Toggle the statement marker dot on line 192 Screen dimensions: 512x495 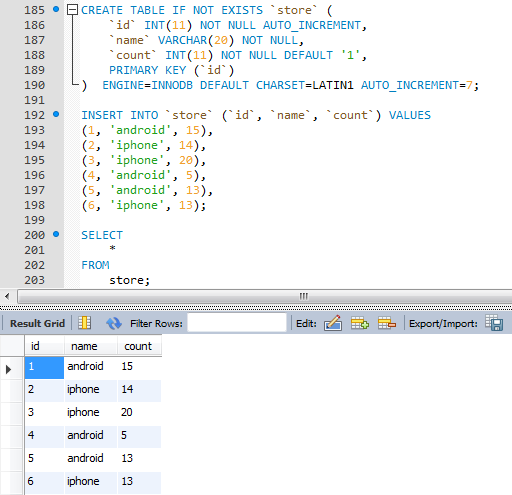pyautogui.click(x=56, y=114)
